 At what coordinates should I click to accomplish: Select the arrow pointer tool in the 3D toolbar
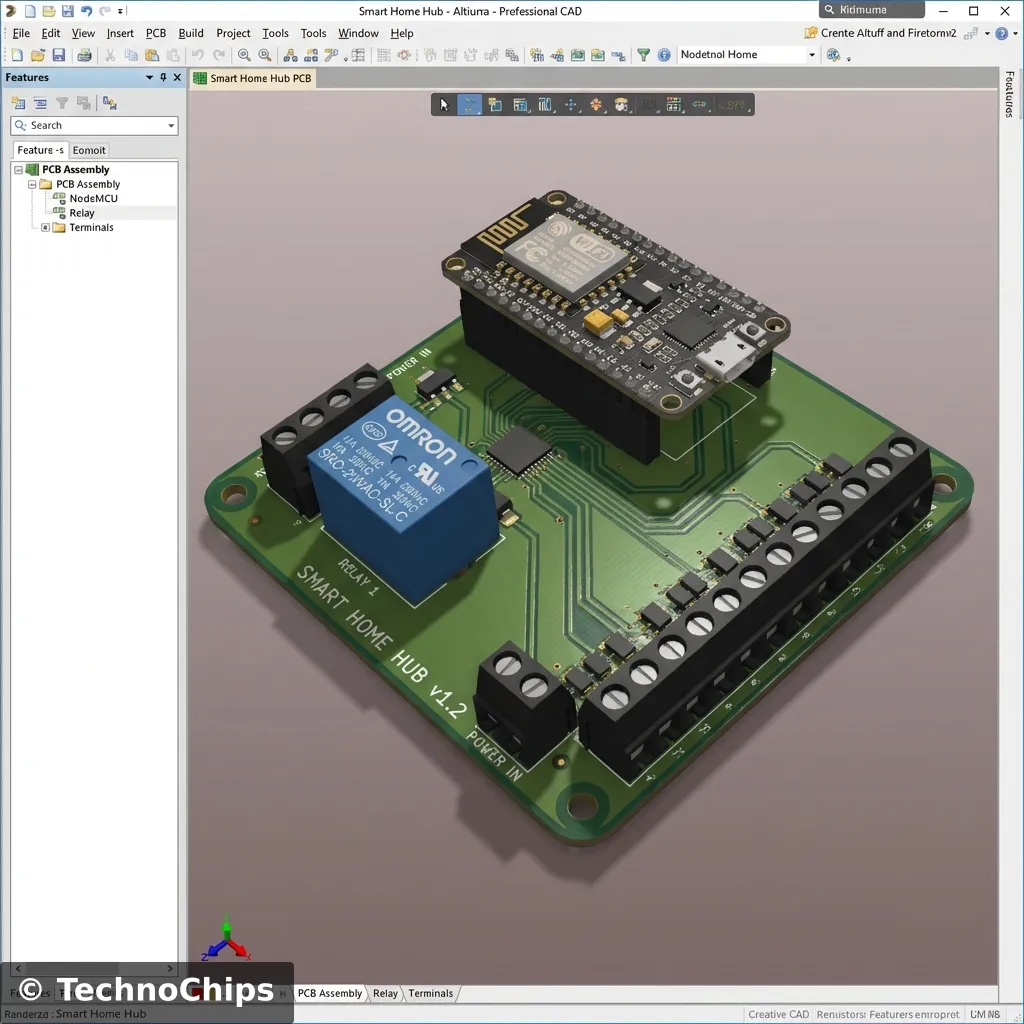(x=443, y=104)
